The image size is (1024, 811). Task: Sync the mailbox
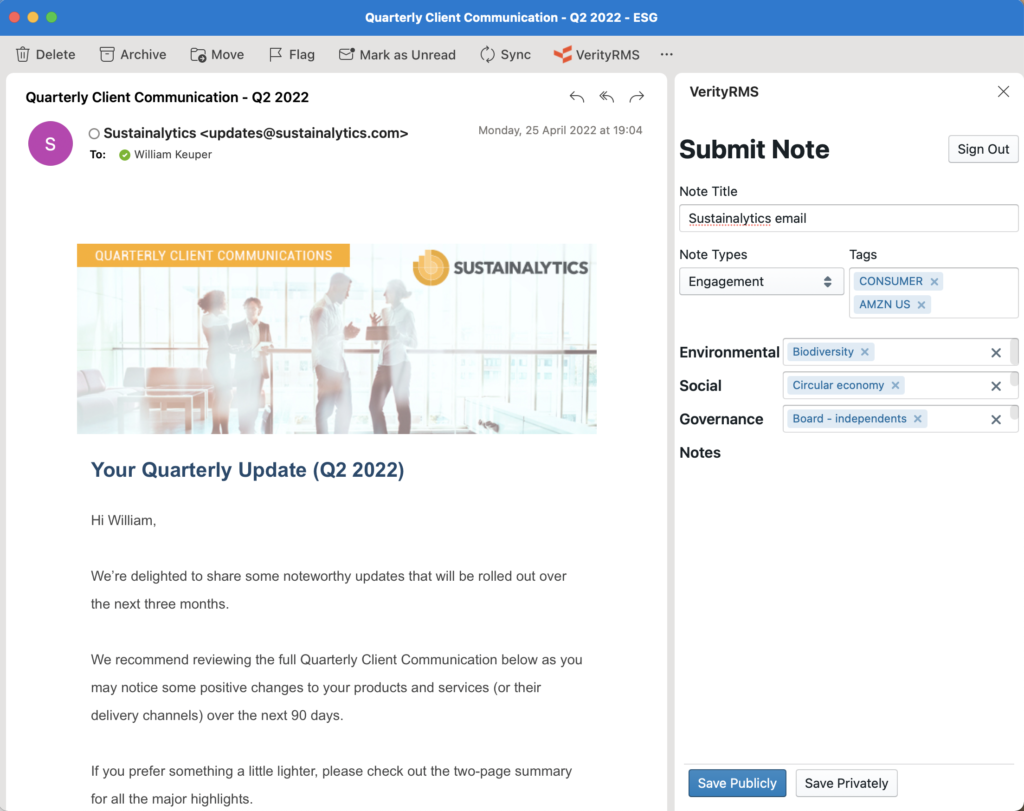505,54
